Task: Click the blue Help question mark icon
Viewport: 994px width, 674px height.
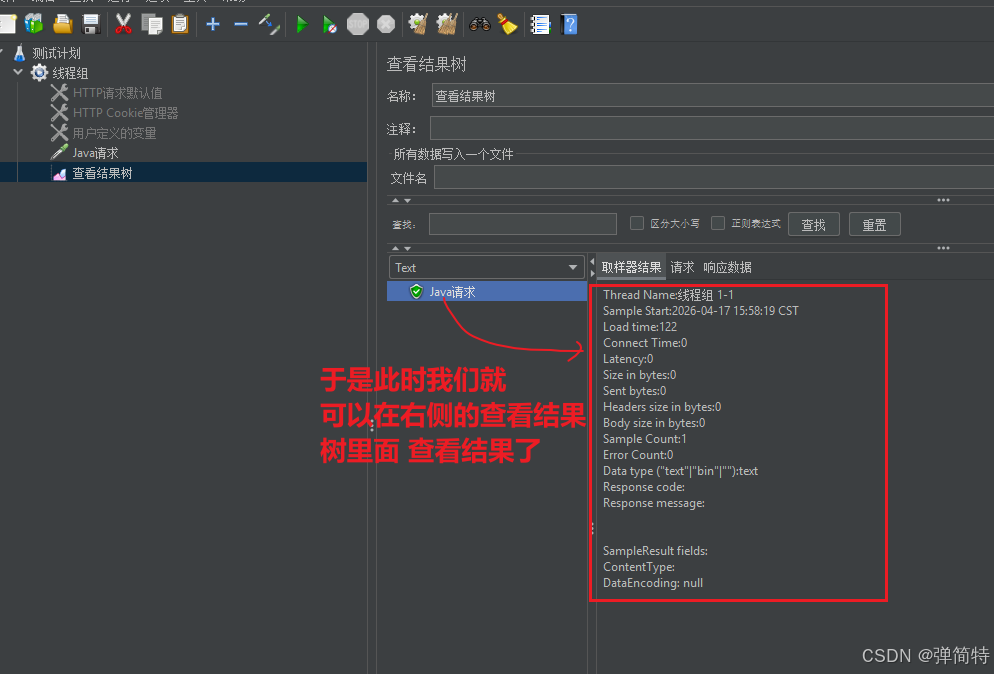Action: 568,24
